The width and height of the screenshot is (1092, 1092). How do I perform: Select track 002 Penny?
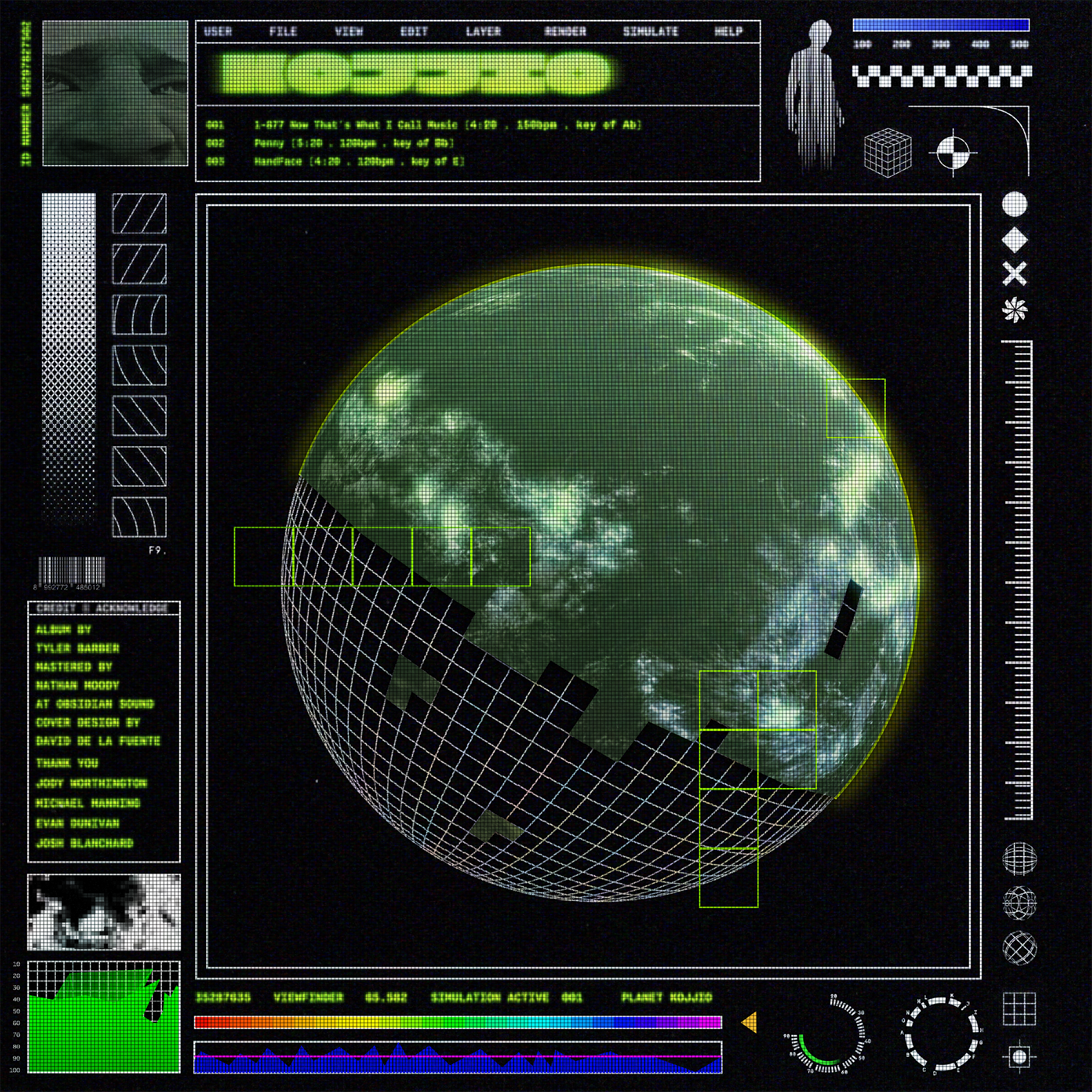click(354, 143)
